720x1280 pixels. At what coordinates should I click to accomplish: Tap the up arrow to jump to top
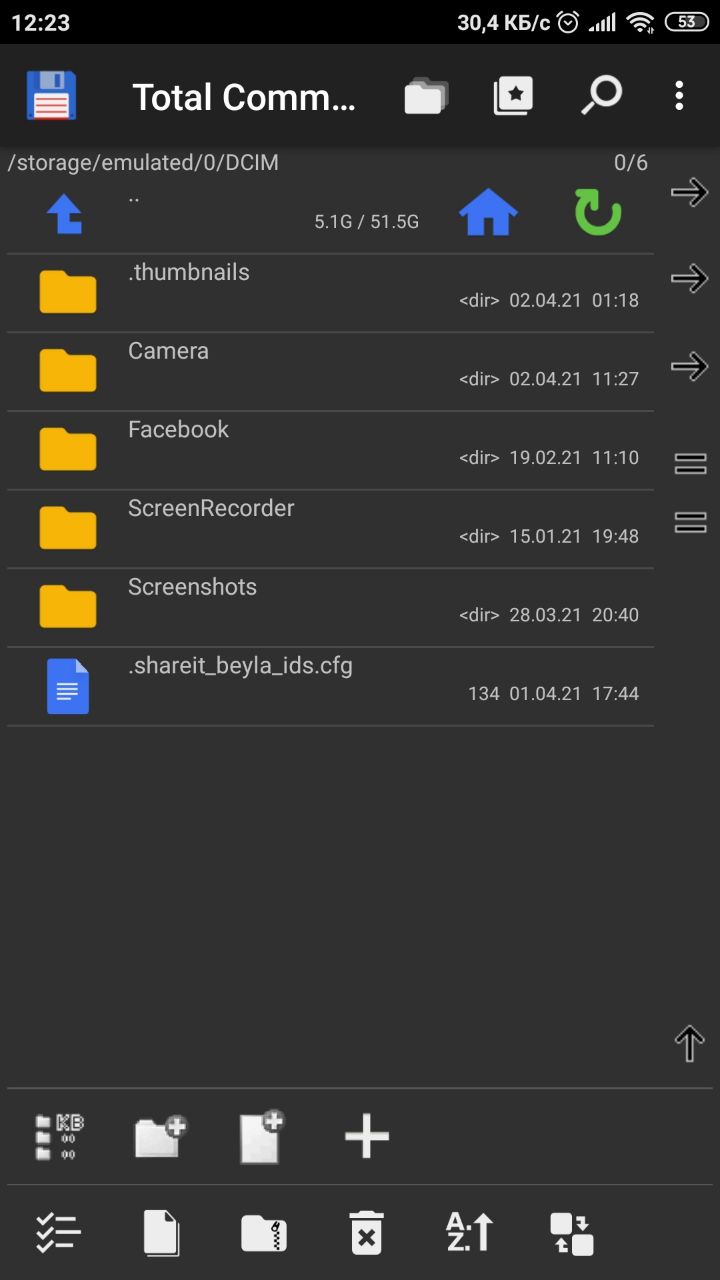(690, 1044)
